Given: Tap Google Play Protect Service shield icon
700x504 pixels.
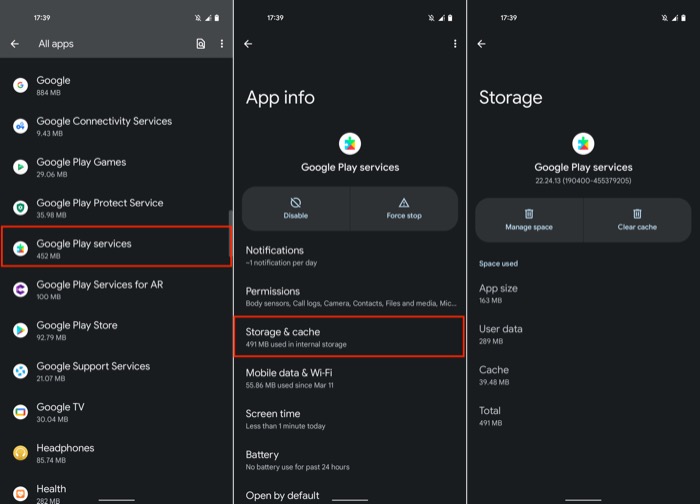Looking at the screenshot, I should click(20, 208).
